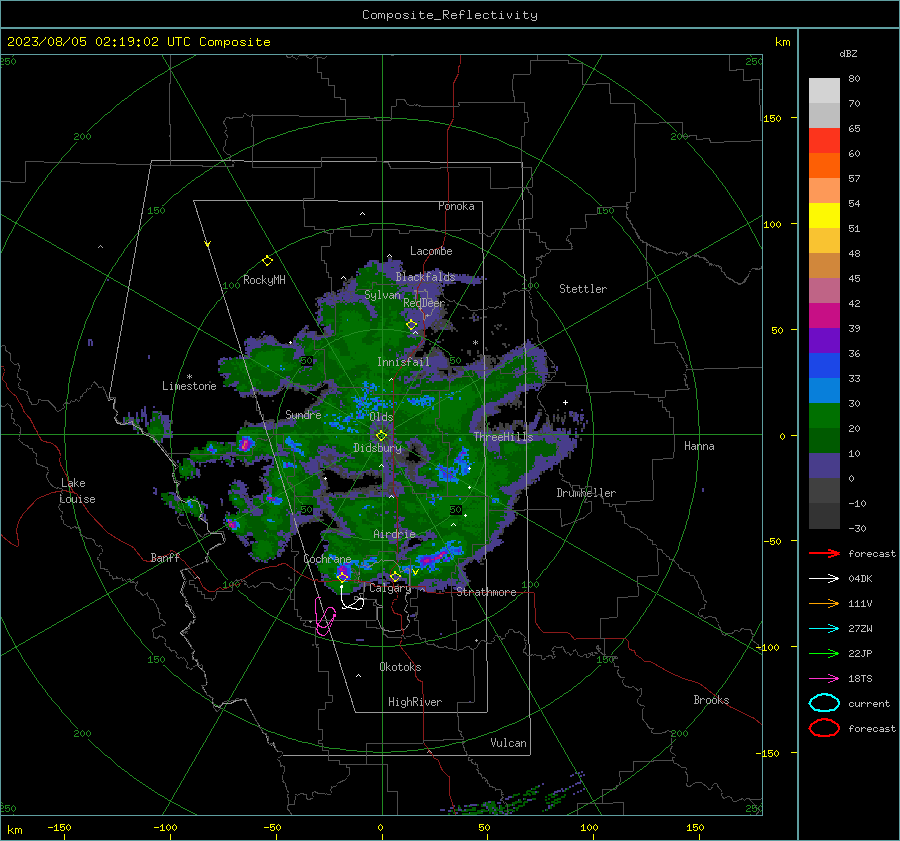Click the cyan 27ZW arrow in the legend
The image size is (900, 841).
pos(824,629)
